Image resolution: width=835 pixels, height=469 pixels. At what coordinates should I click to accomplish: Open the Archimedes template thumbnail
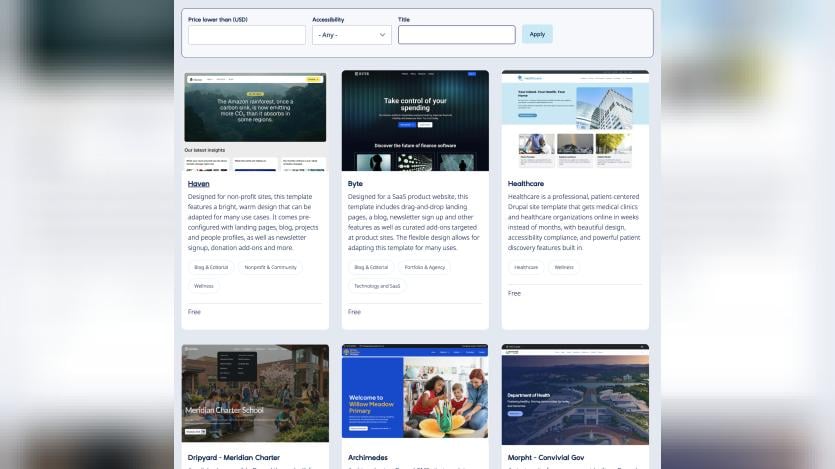[415, 393]
